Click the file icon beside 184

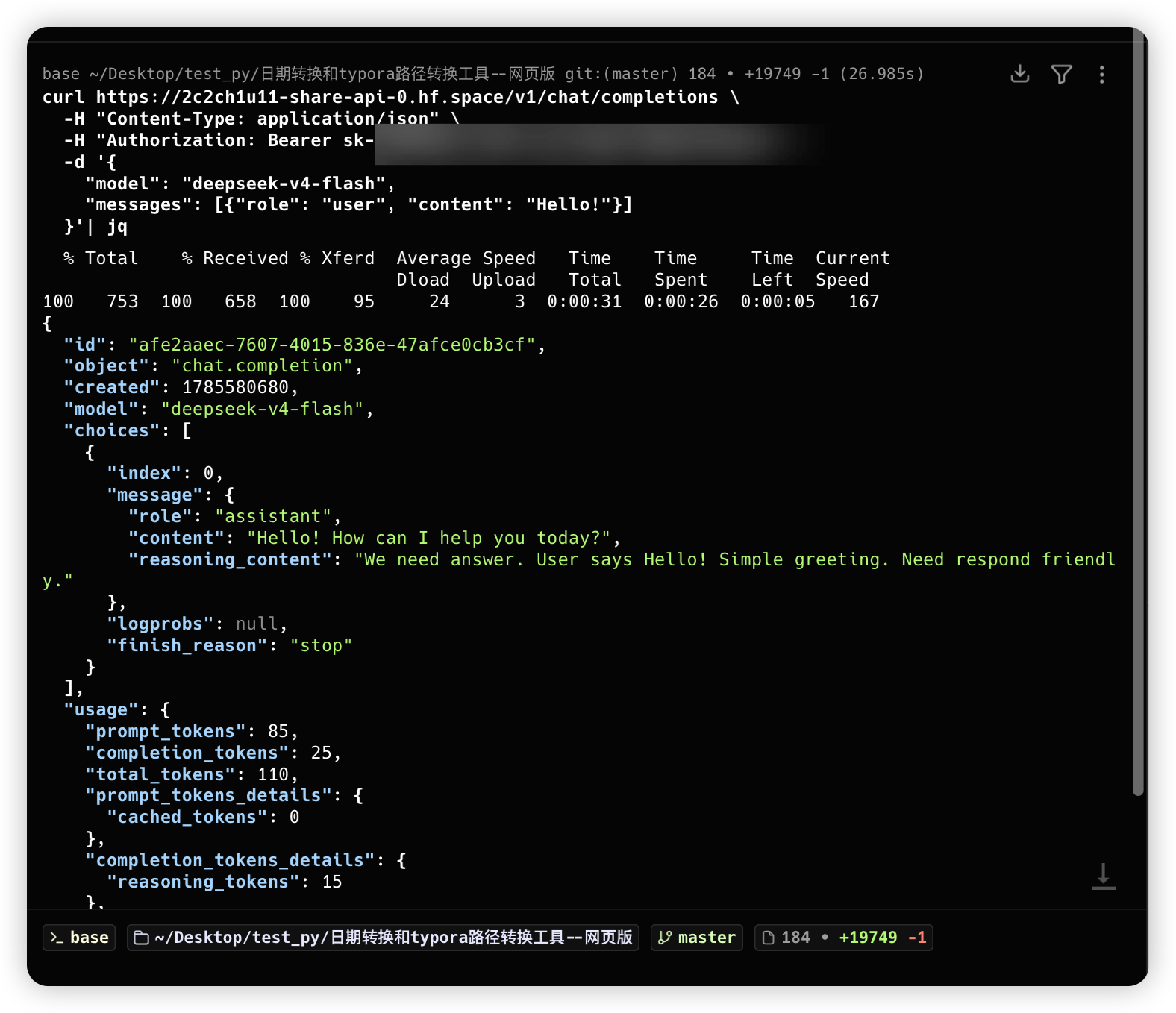[x=768, y=938]
